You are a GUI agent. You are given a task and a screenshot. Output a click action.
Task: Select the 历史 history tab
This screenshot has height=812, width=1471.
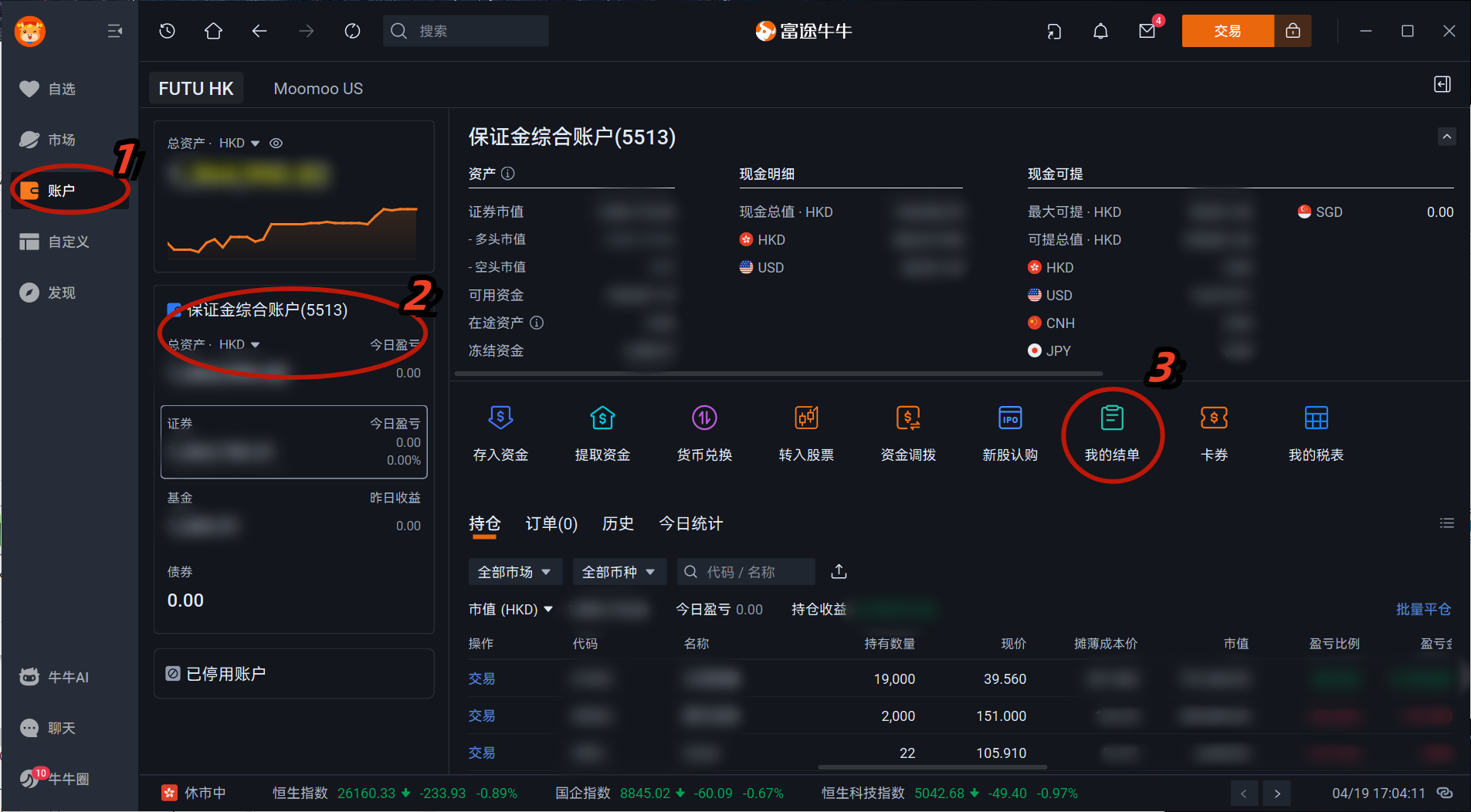coord(618,524)
